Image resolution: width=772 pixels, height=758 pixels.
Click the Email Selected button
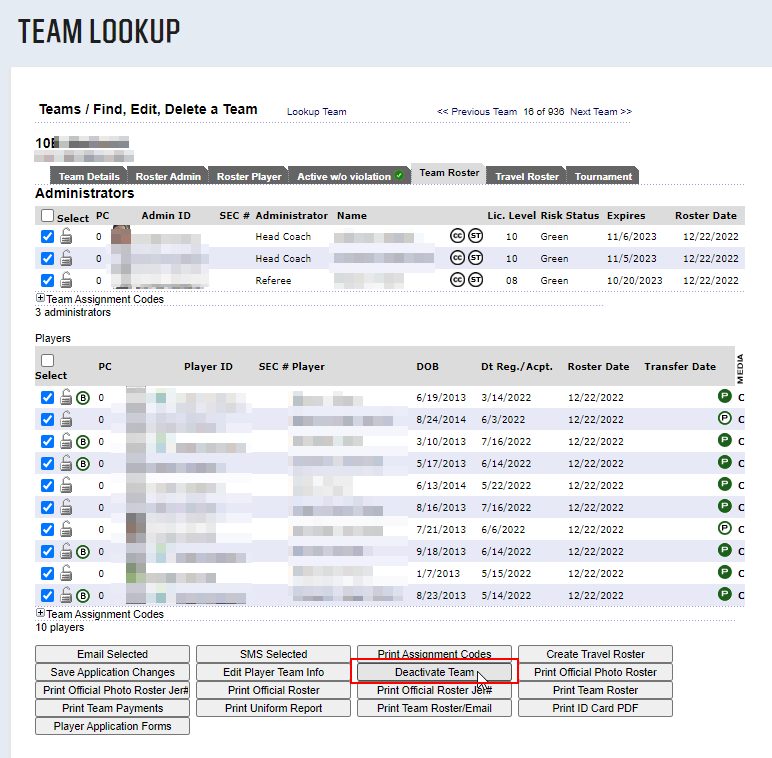point(112,654)
